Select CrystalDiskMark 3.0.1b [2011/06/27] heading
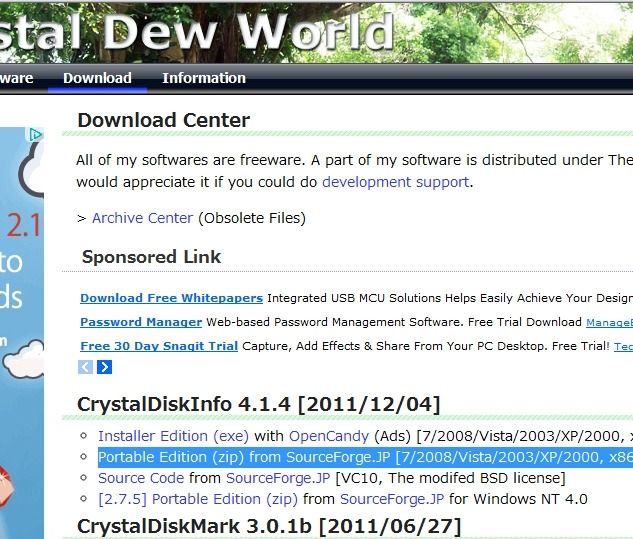633x539 pixels. point(269,526)
